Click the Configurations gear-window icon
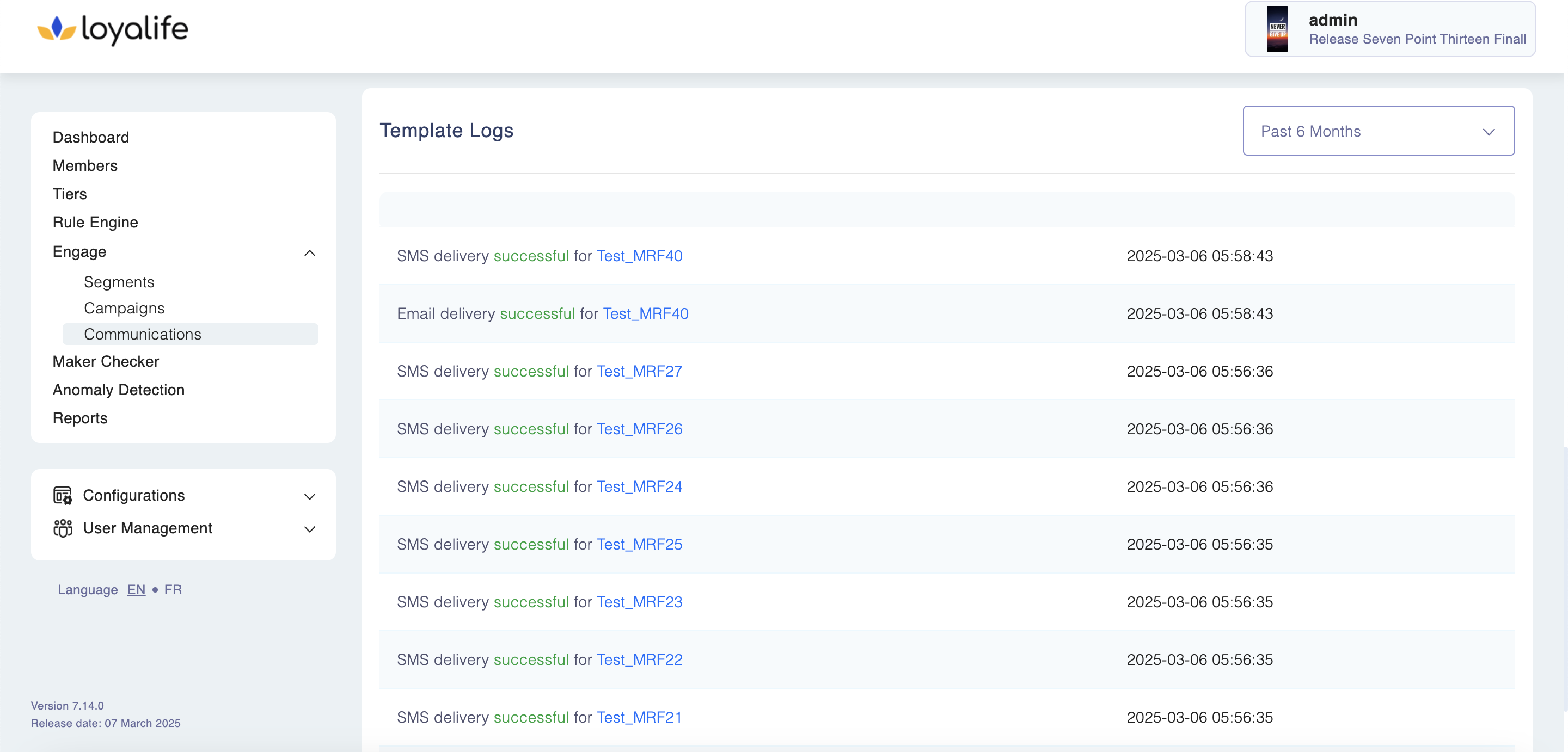Screen dimensions: 1568x752 pyautogui.click(x=63, y=495)
